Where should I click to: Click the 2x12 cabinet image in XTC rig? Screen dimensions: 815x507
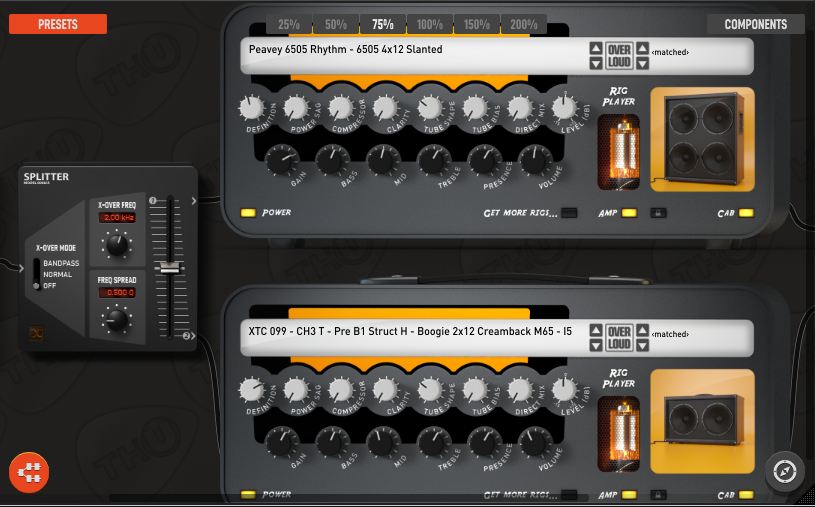[x=702, y=421]
